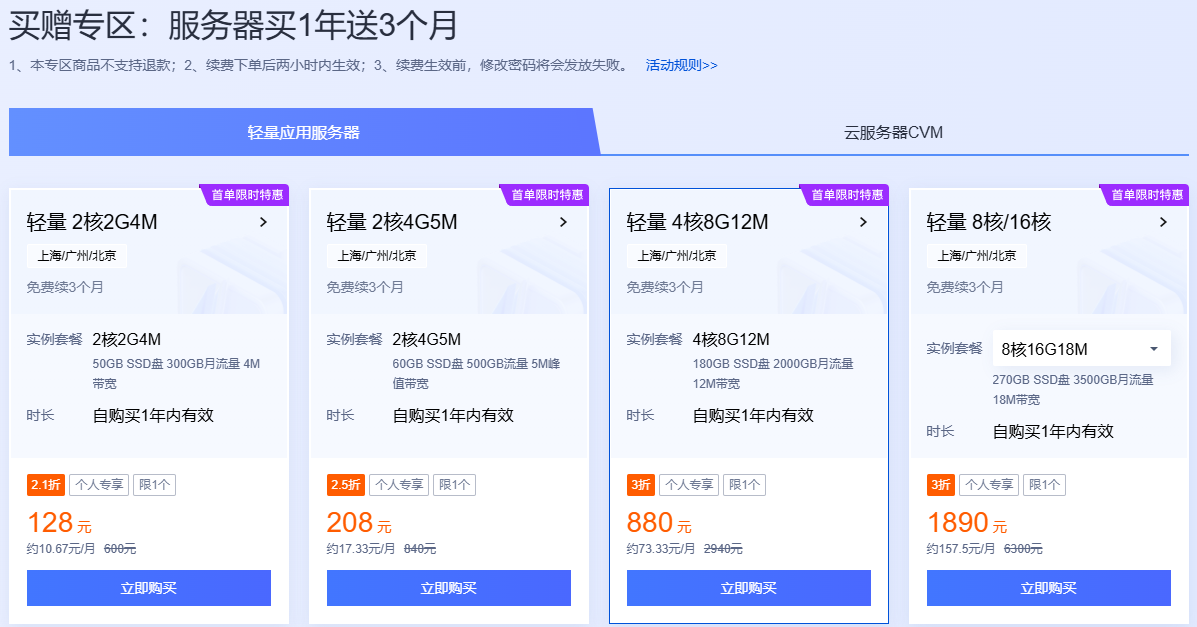This screenshot has width=1197, height=627.
Task: Open details chevron for 轻量 2核2G4M
Action: click(263, 222)
